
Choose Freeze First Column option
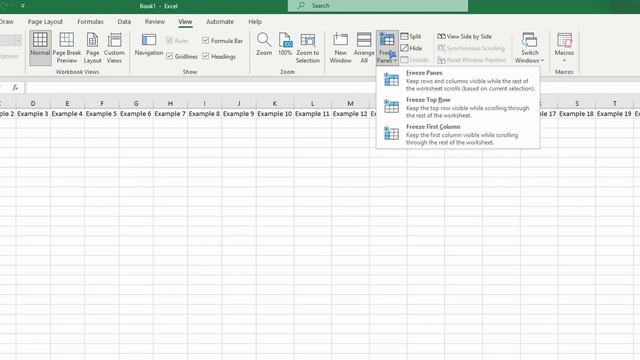(458, 134)
